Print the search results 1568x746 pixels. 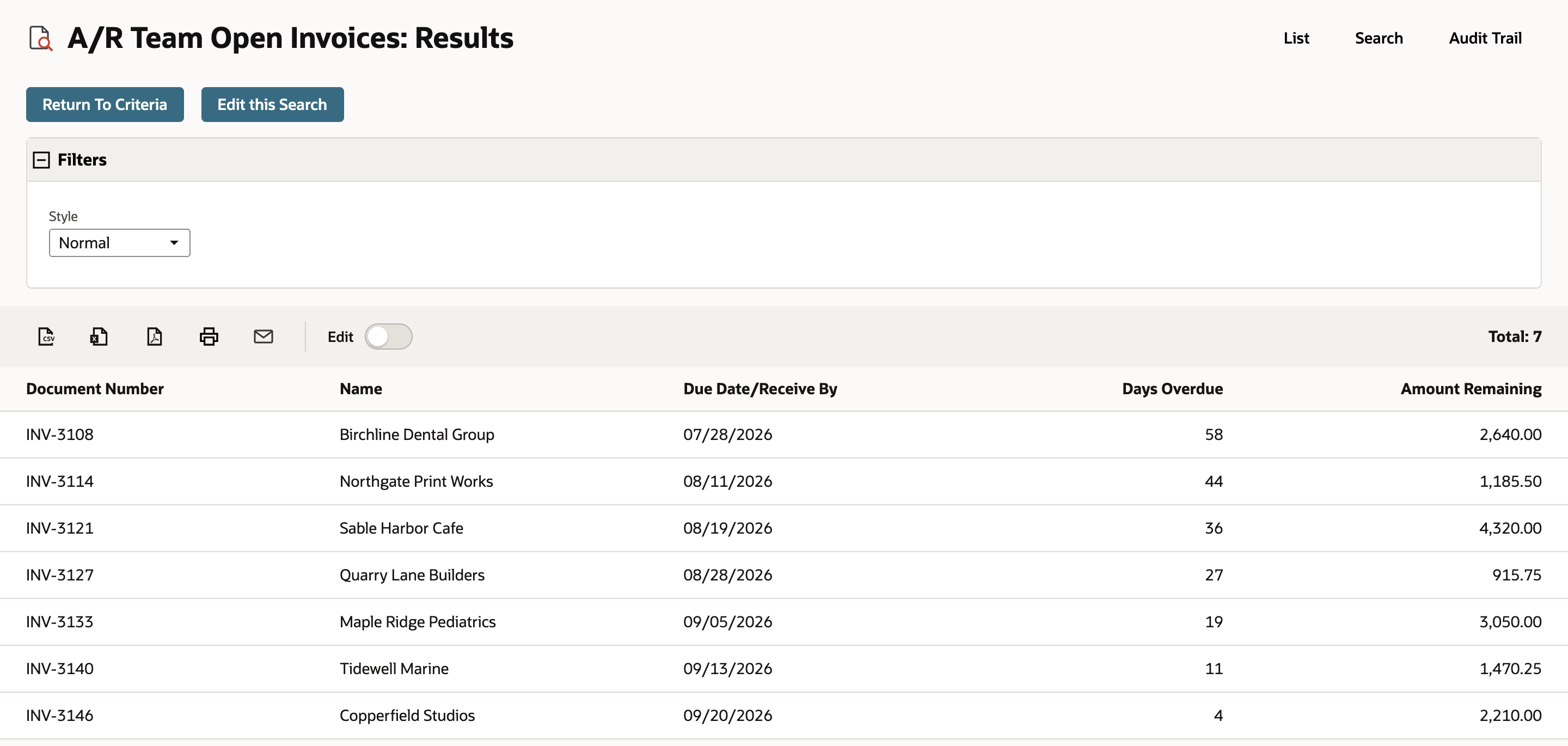[x=209, y=336]
